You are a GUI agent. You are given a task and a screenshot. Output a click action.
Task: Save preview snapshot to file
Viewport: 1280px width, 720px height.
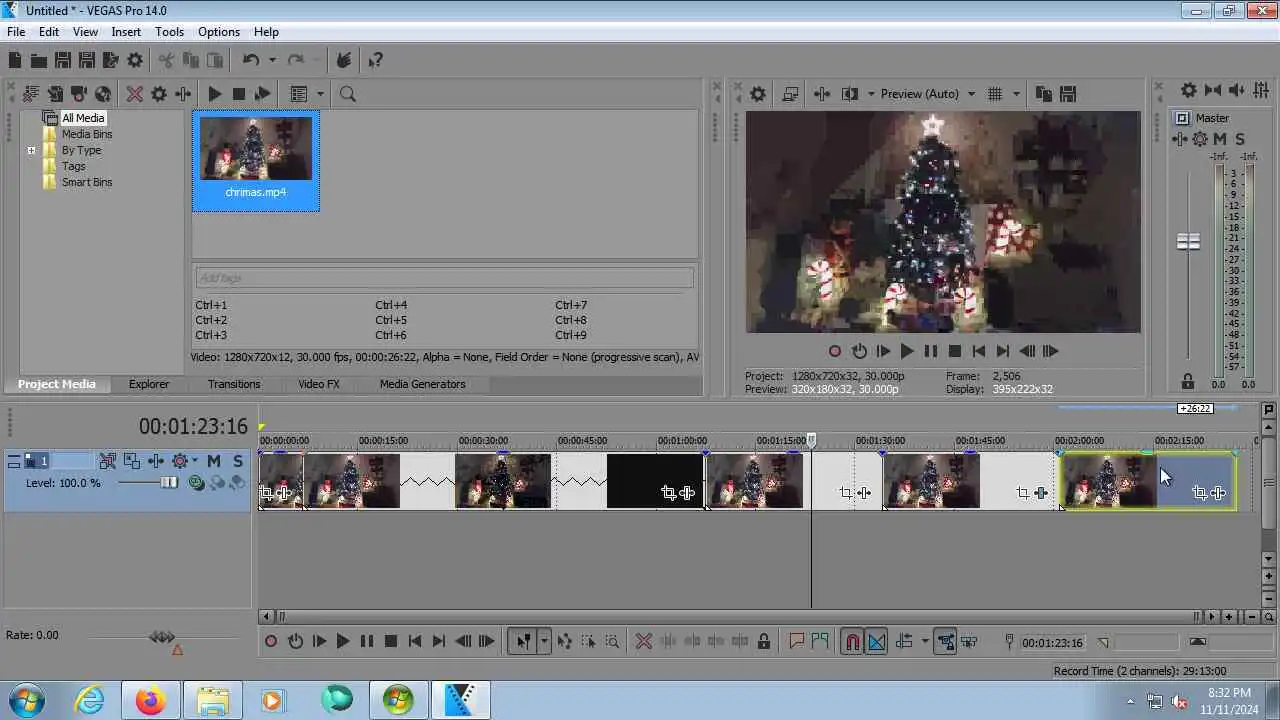coord(1068,94)
